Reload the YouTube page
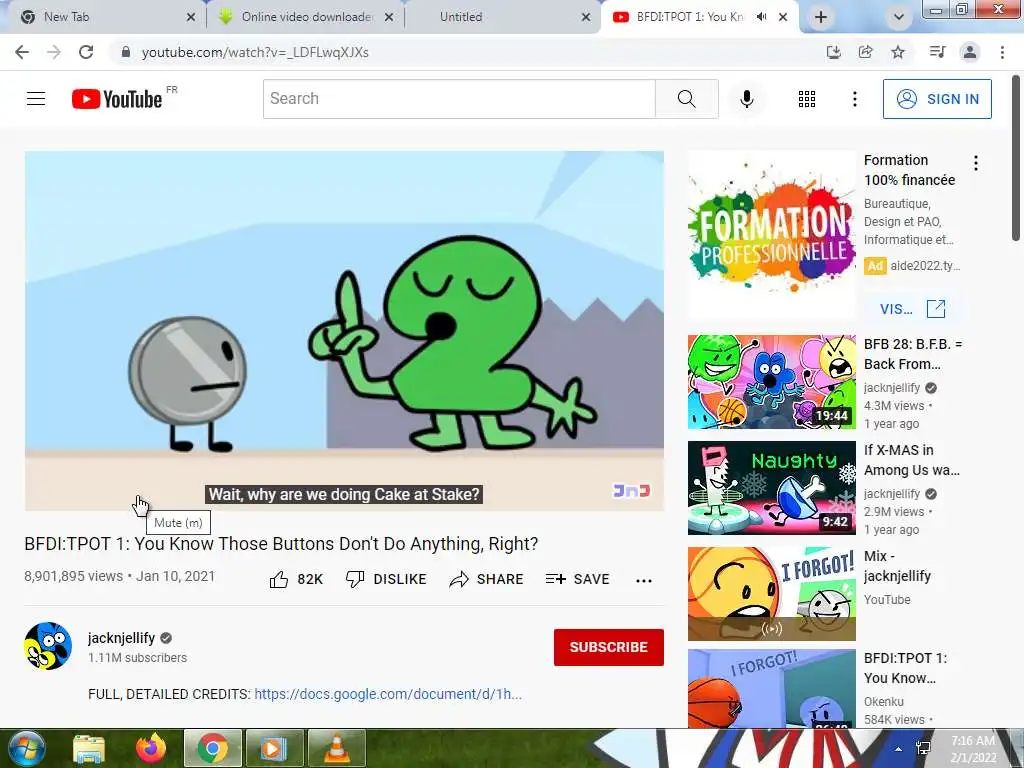The height and width of the screenshot is (768, 1024). point(86,52)
